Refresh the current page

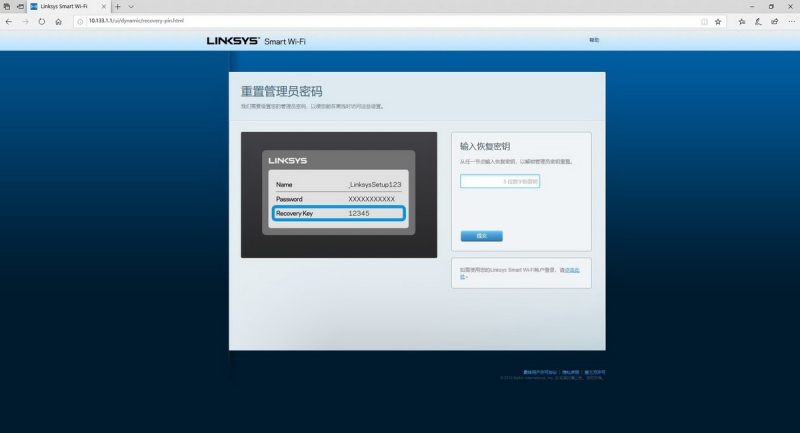pos(42,21)
